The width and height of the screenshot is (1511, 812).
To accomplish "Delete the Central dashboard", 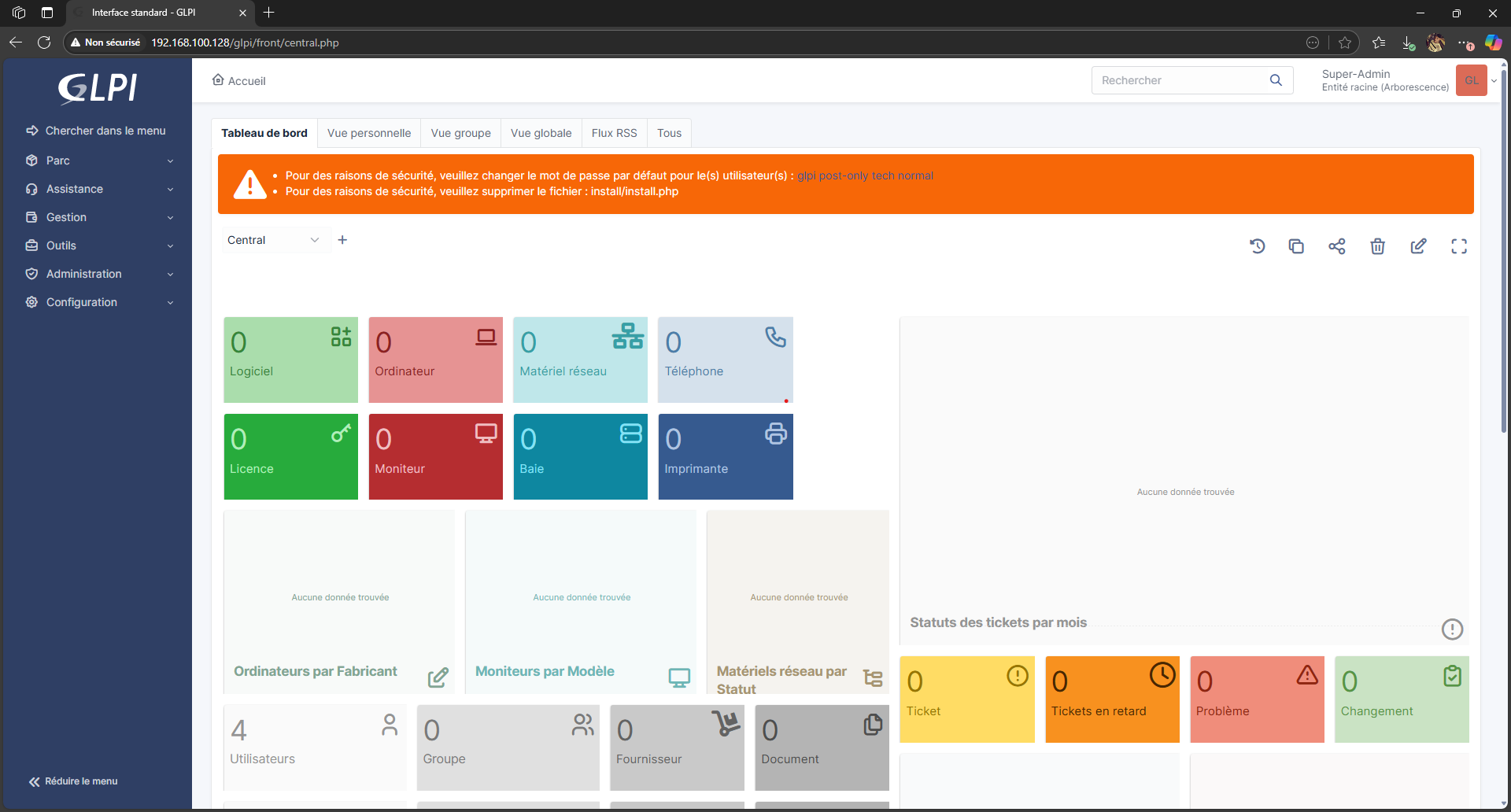I will pyautogui.click(x=1377, y=246).
